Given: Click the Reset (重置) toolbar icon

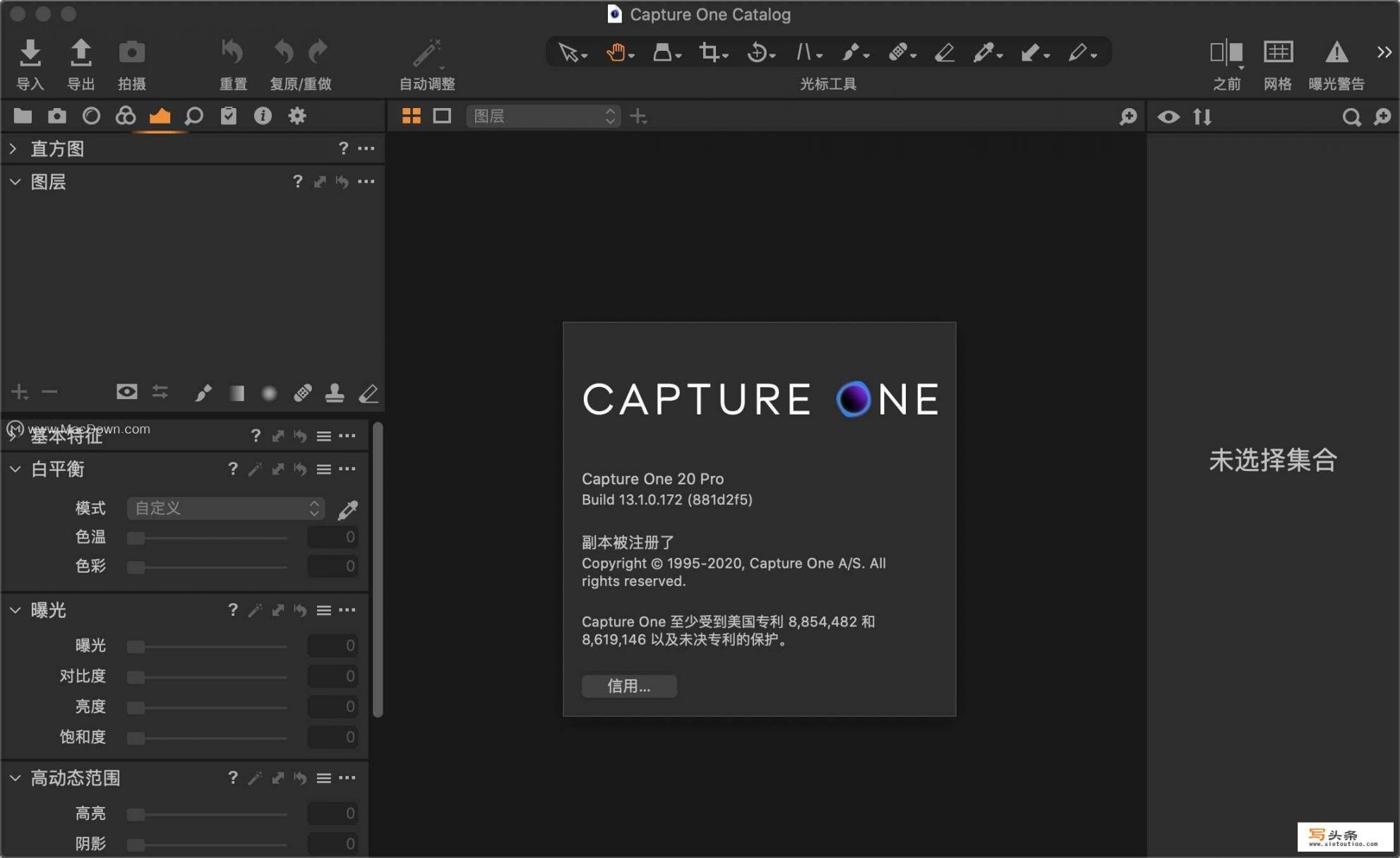Looking at the screenshot, I should click(232, 52).
